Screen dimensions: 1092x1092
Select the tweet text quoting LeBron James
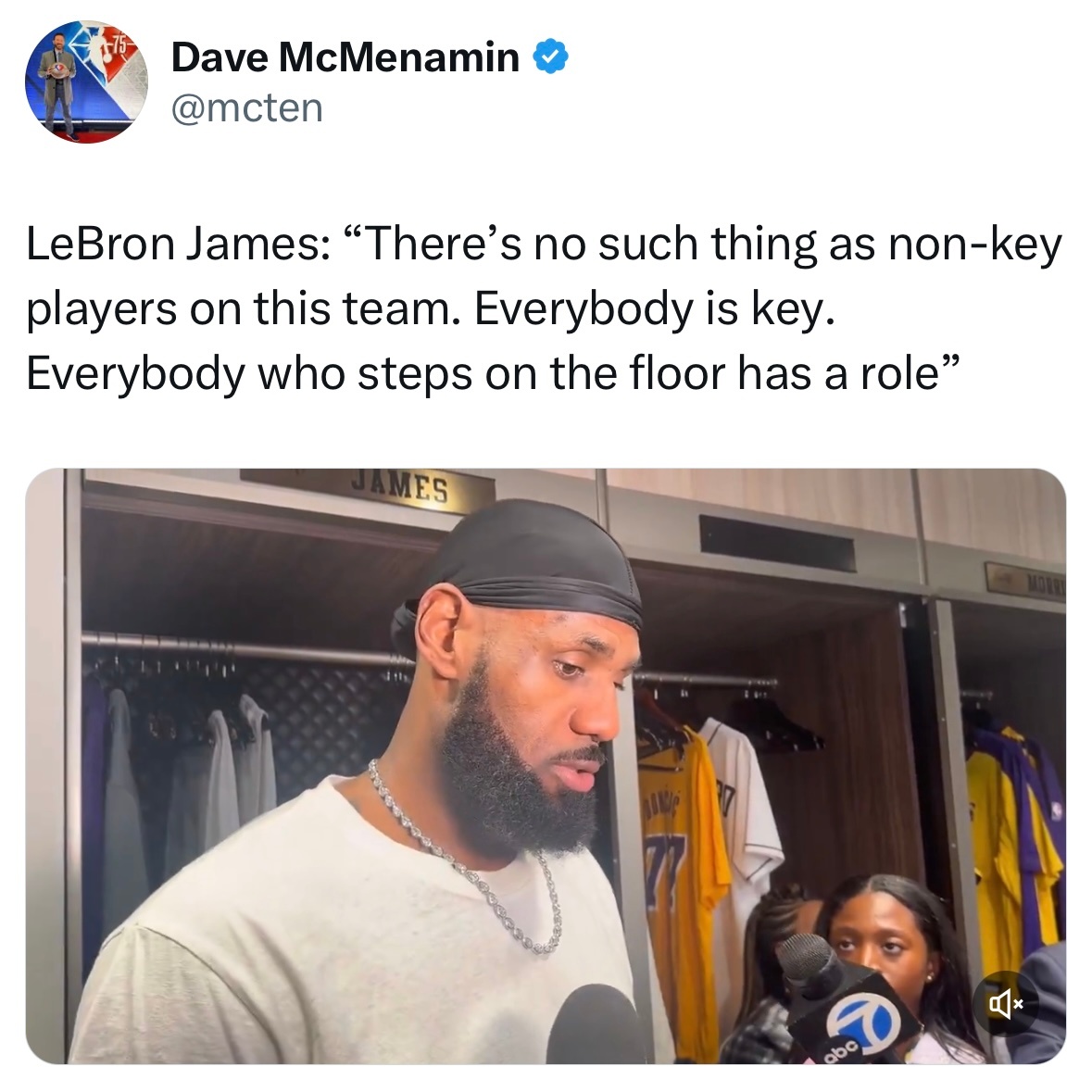pos(544,308)
